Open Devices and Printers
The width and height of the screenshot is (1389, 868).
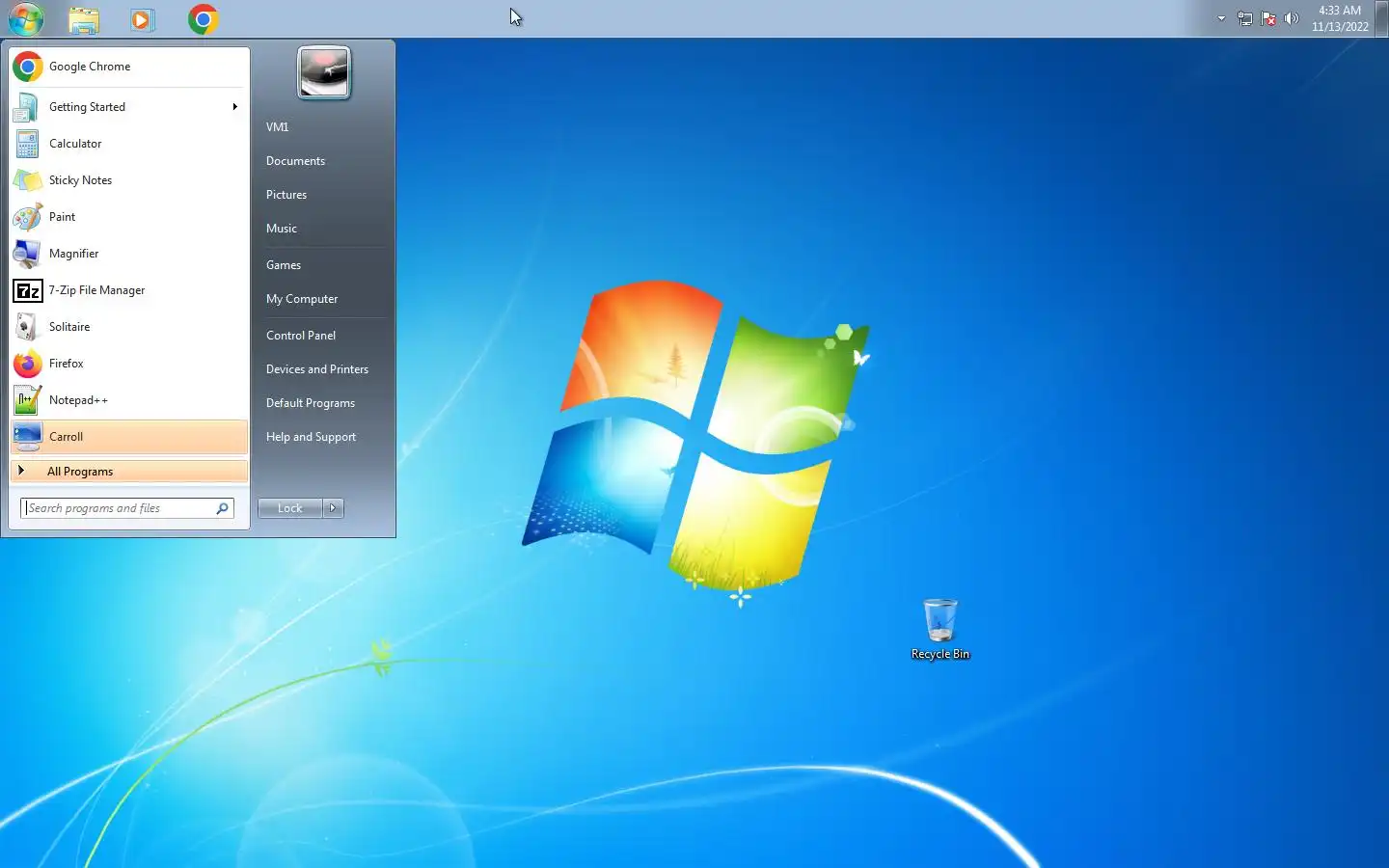[x=317, y=369]
